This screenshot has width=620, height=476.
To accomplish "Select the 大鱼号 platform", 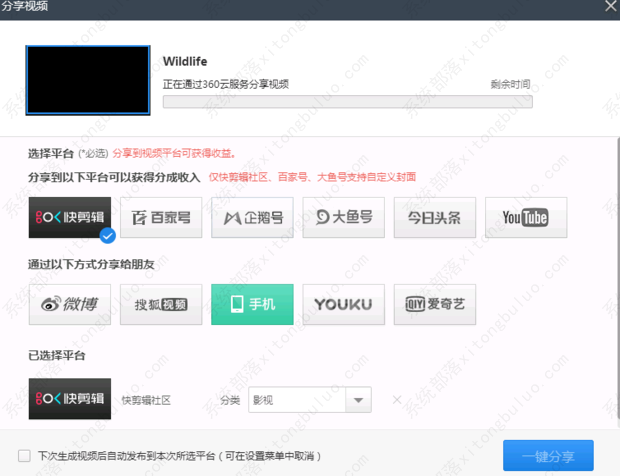I will tap(344, 217).
